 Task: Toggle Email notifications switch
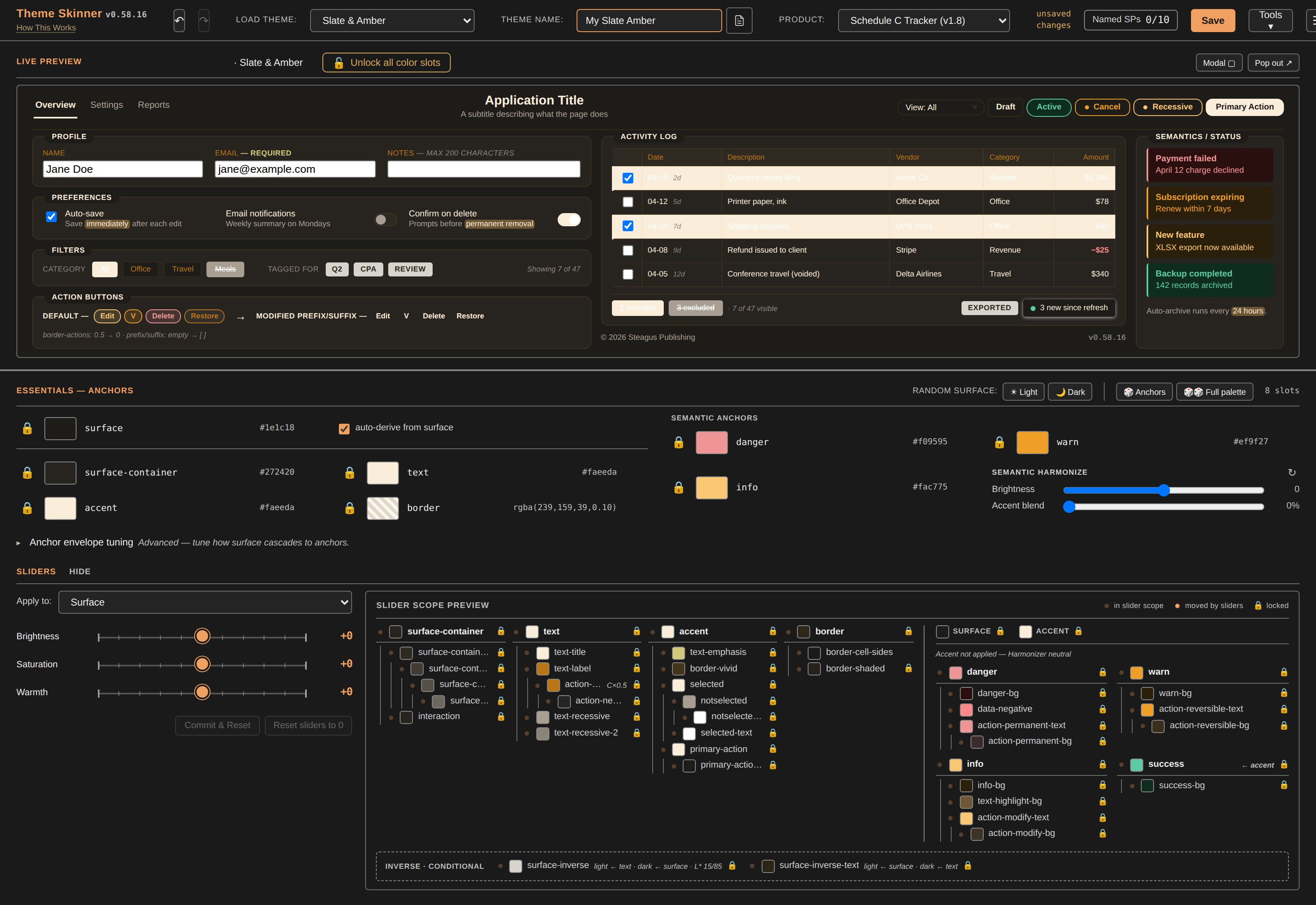(385, 219)
